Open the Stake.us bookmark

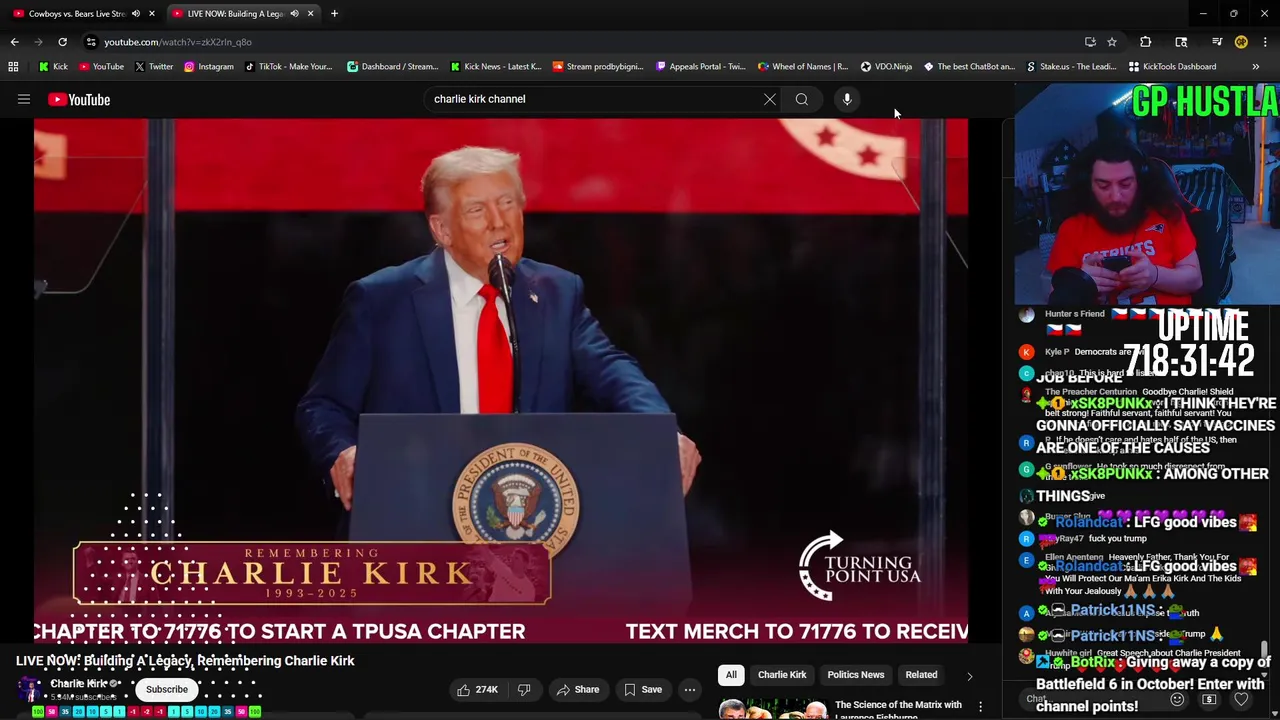click(x=1071, y=66)
